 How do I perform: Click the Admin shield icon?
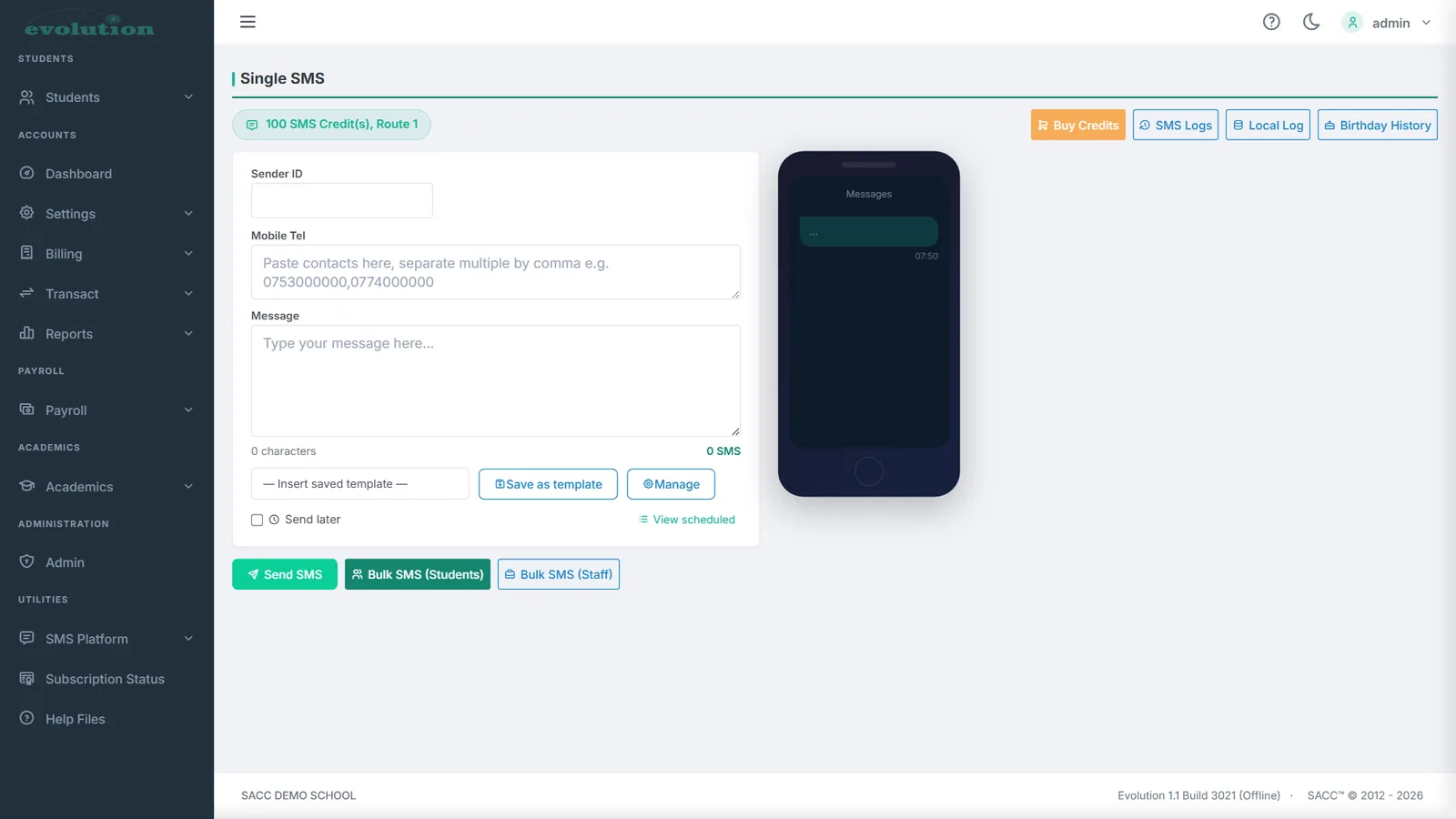coord(27,561)
